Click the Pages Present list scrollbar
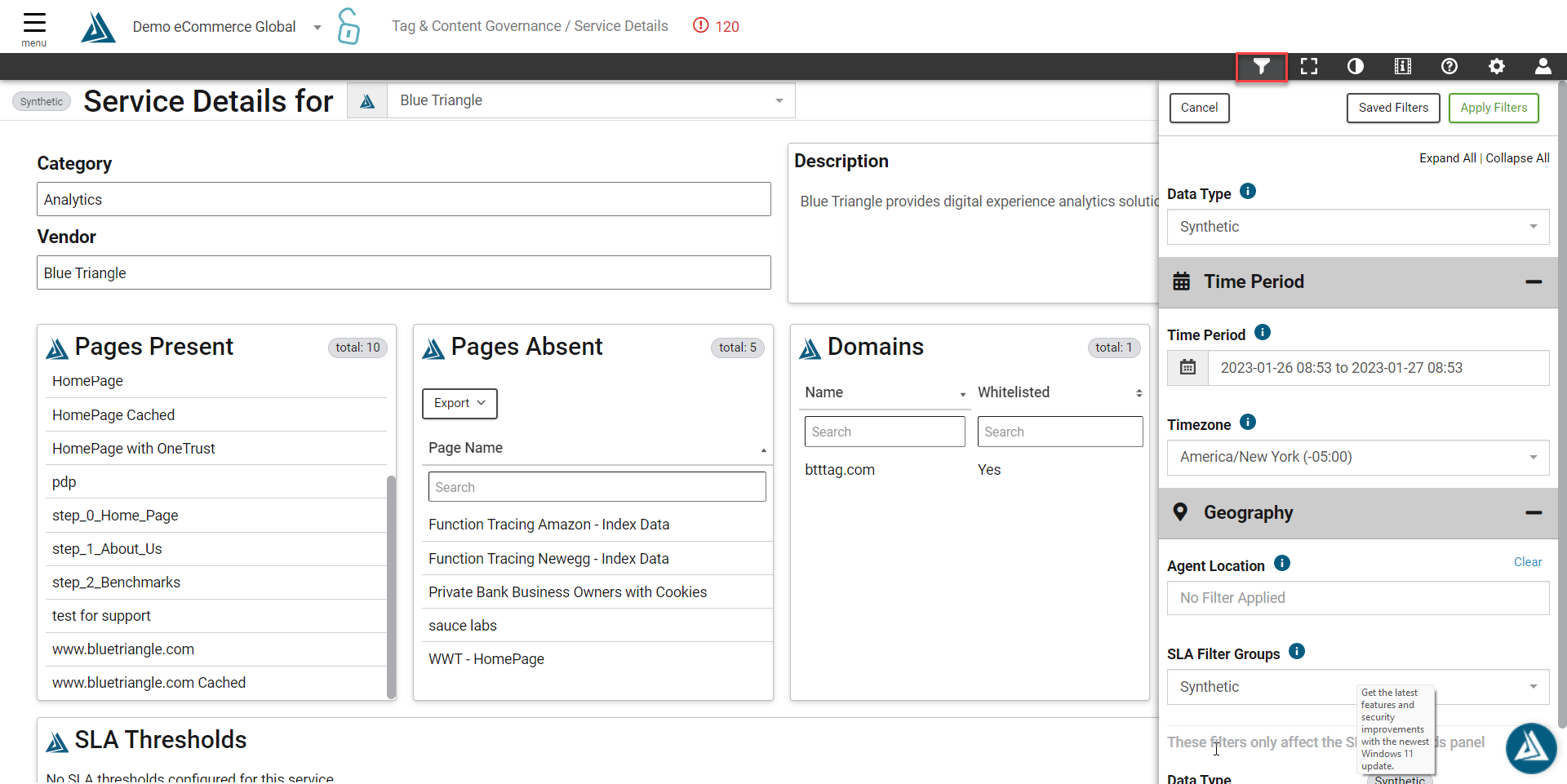1567x784 pixels. (x=391, y=586)
